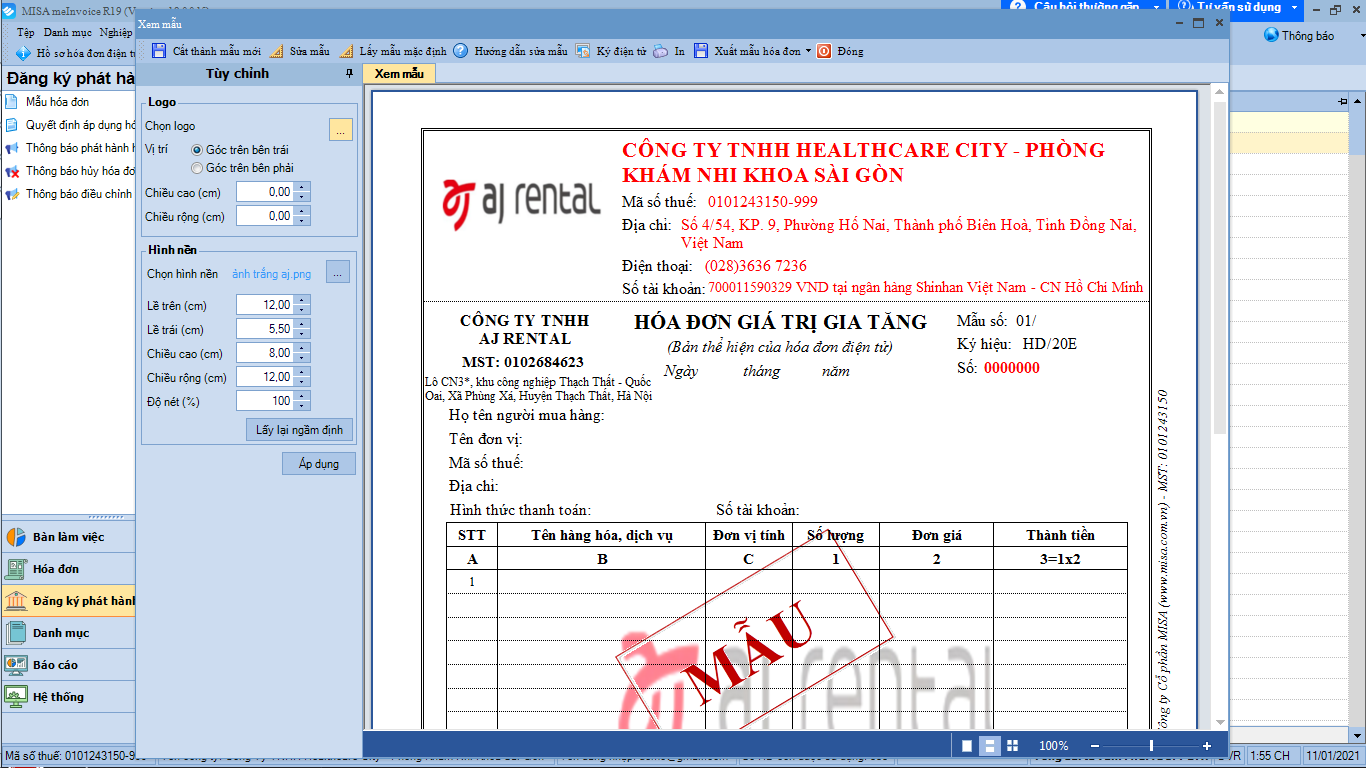The height and width of the screenshot is (768, 1366).
Task: Click browse button next to Chọn hình nền
Action: coord(338,272)
